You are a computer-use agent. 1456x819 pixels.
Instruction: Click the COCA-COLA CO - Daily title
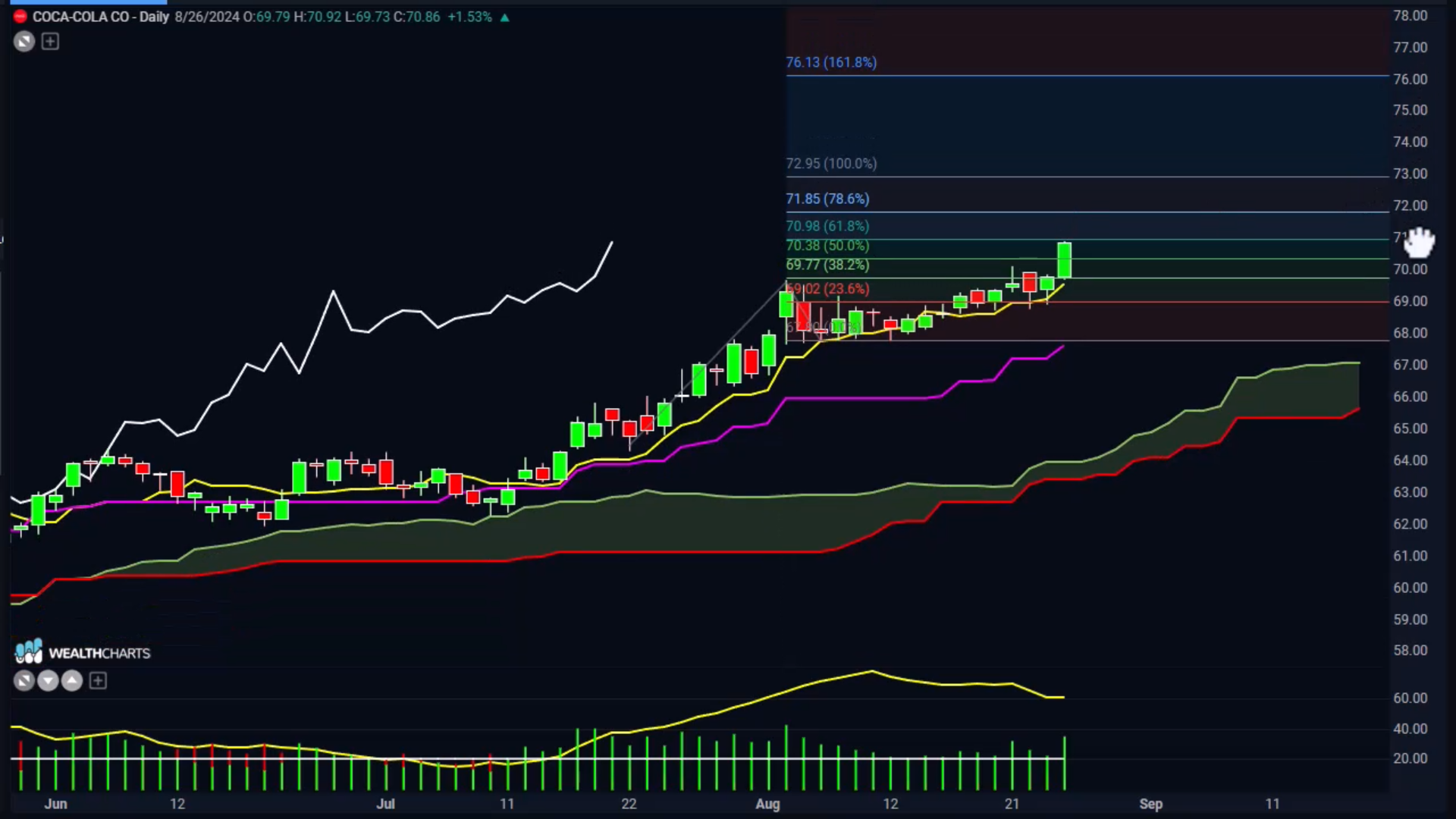pyautogui.click(x=101, y=17)
